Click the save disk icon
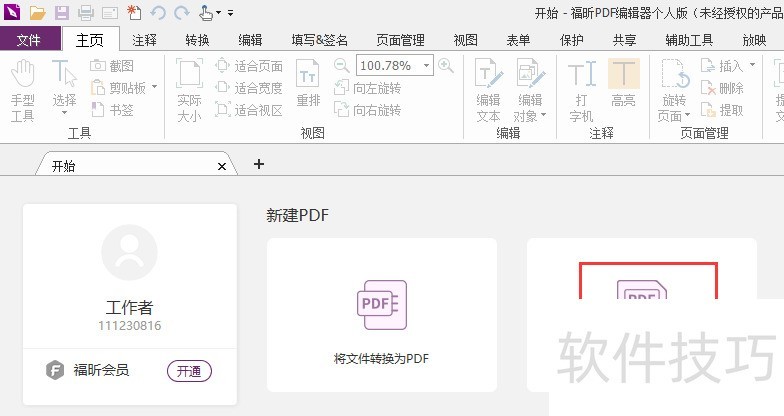 [62, 12]
